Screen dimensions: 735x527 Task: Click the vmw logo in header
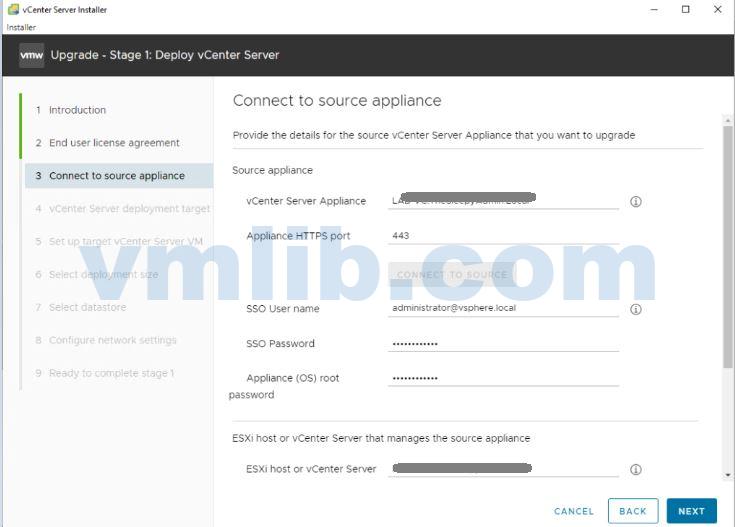coord(32,55)
